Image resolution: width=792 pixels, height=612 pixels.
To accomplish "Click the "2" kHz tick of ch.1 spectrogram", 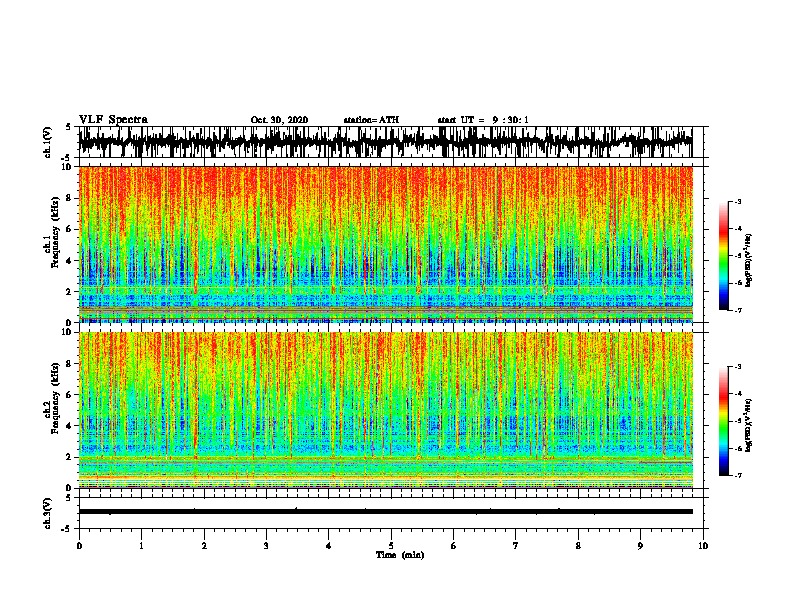I will [70, 292].
